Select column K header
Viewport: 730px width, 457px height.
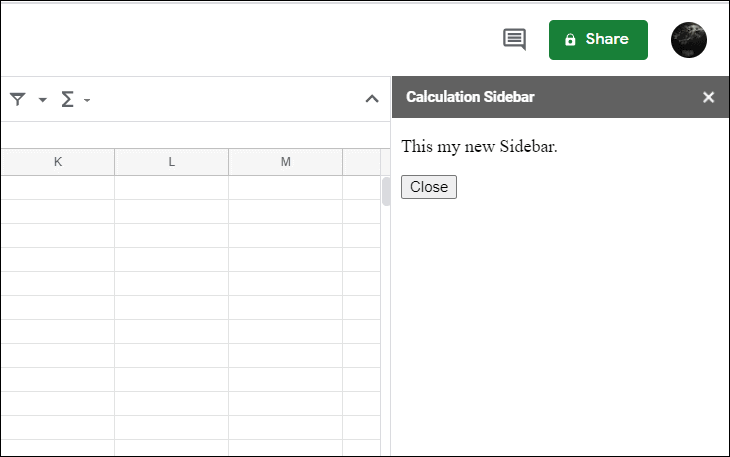coord(57,162)
